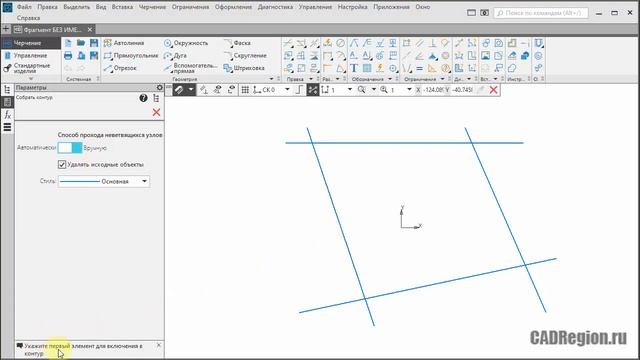Click the command search field

pyautogui.click(x=541, y=13)
